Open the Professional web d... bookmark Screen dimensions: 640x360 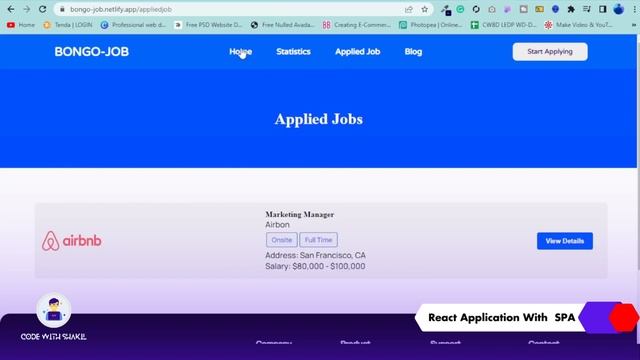click(133, 25)
